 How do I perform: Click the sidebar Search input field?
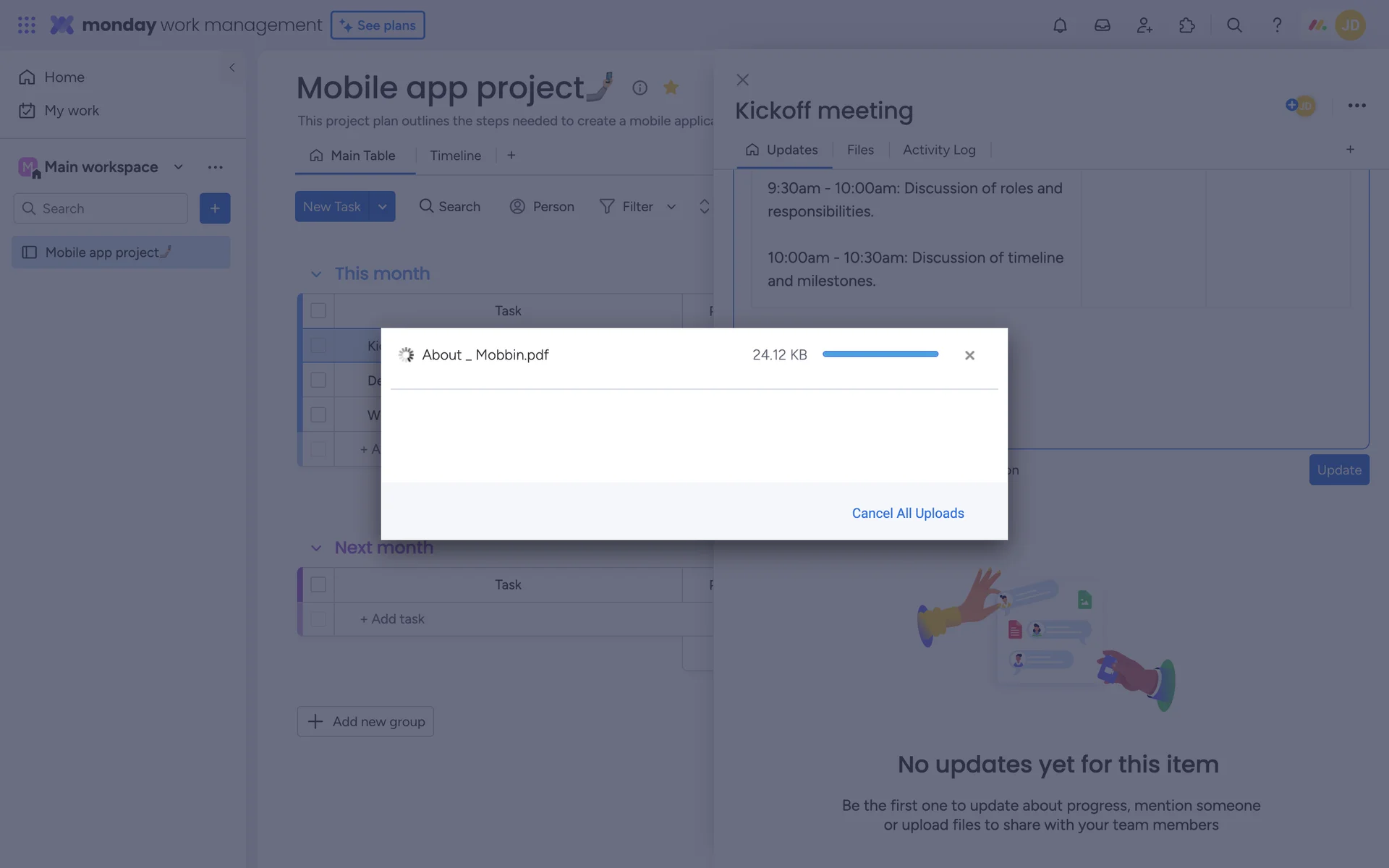pos(109,208)
